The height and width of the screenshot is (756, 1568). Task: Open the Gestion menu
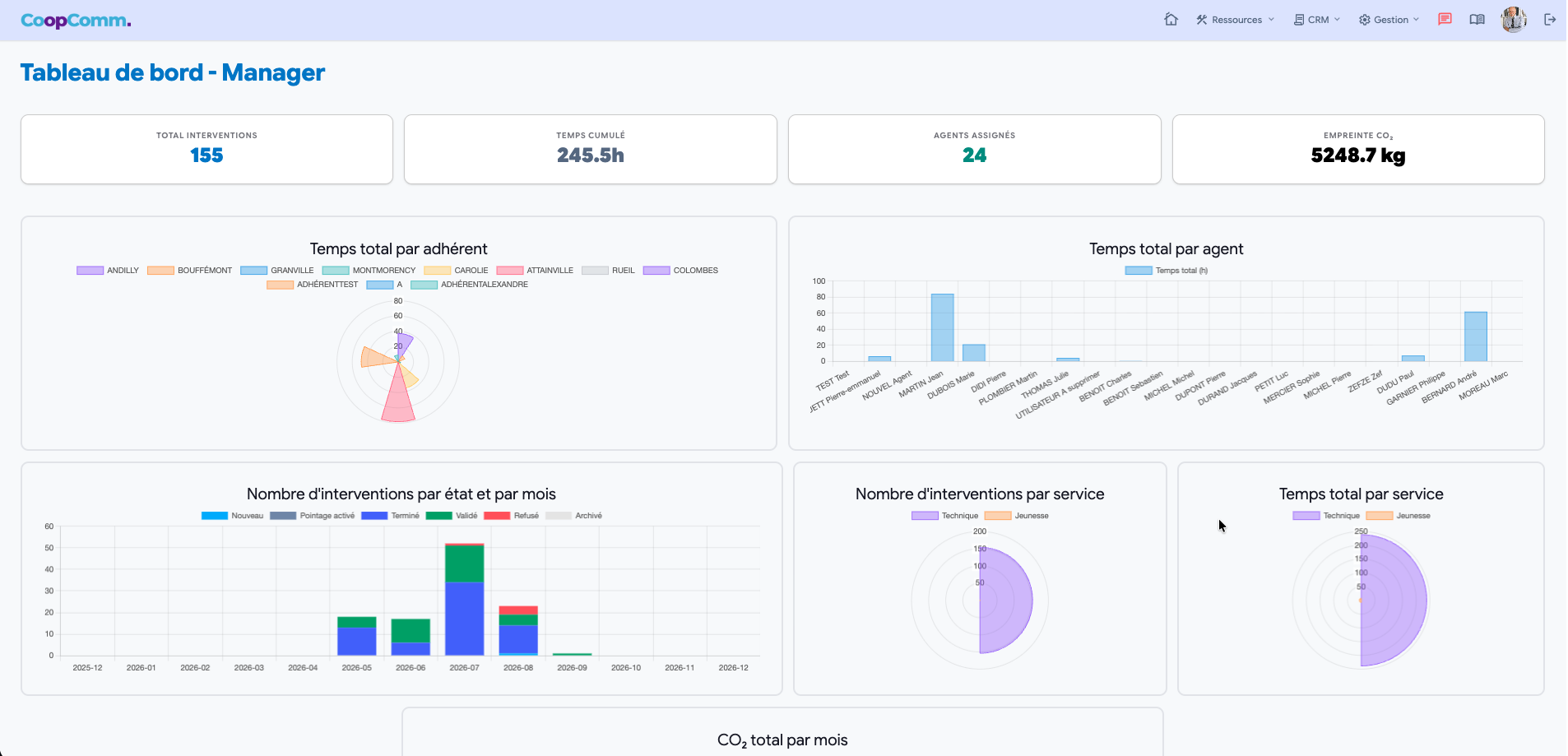[x=1389, y=20]
